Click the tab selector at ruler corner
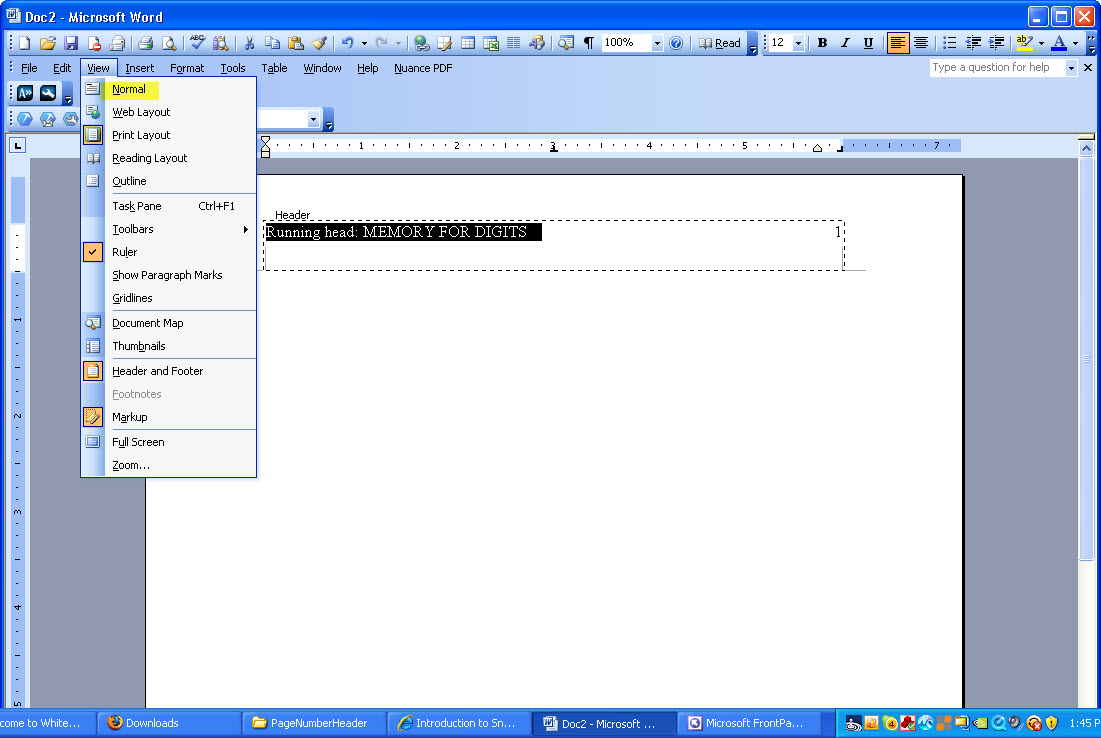This screenshot has width=1101, height=738. (x=18, y=145)
